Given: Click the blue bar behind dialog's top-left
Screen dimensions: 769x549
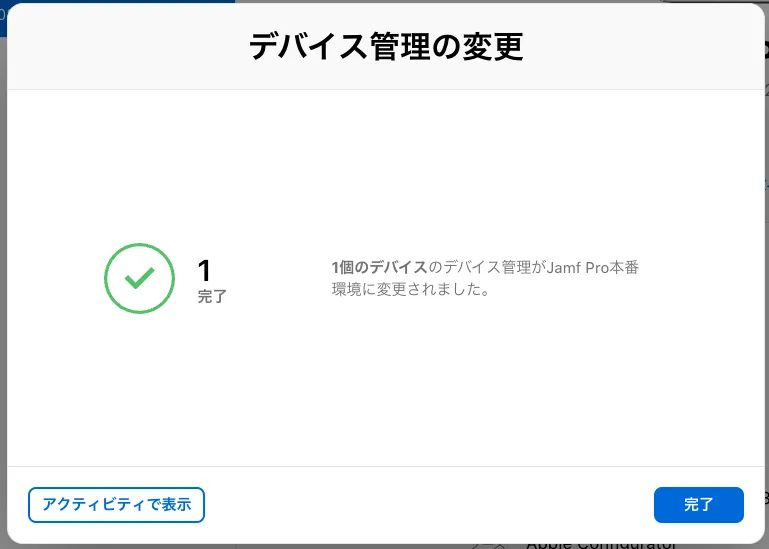Looking at the screenshot, I should pos(100,1).
